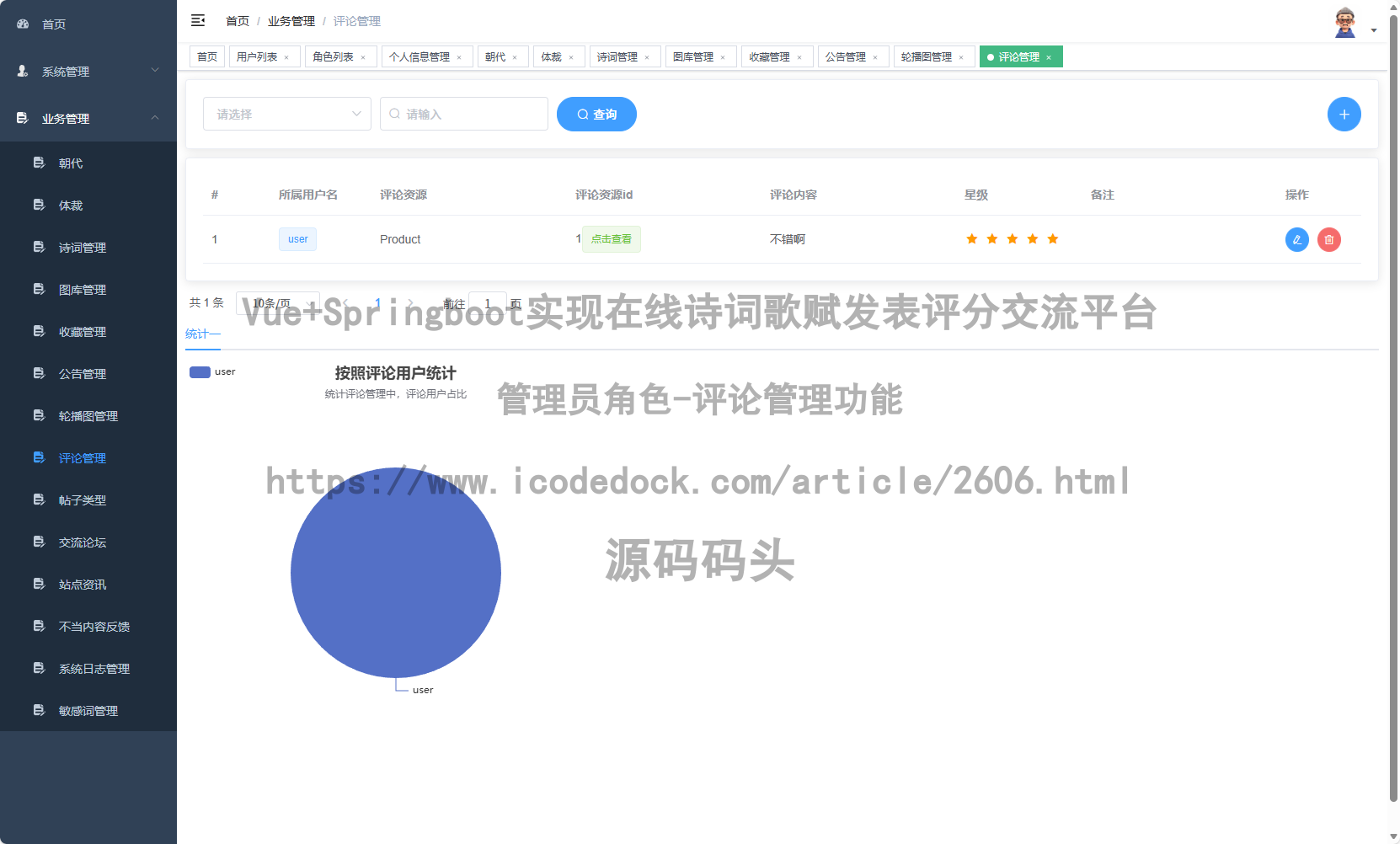Viewport: 1400px width, 844px height.
Task: Select 收藏管理 in the sidebar
Action: coord(82,331)
